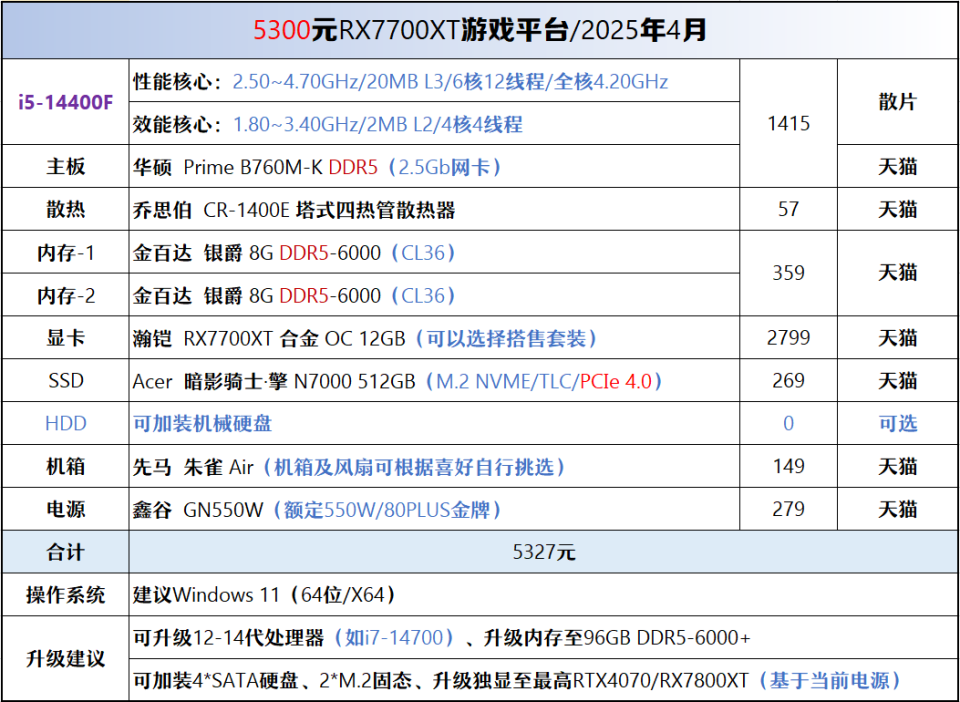Select the graphics card price "2799"
Viewport: 960px width, 702px height.
[789, 338]
